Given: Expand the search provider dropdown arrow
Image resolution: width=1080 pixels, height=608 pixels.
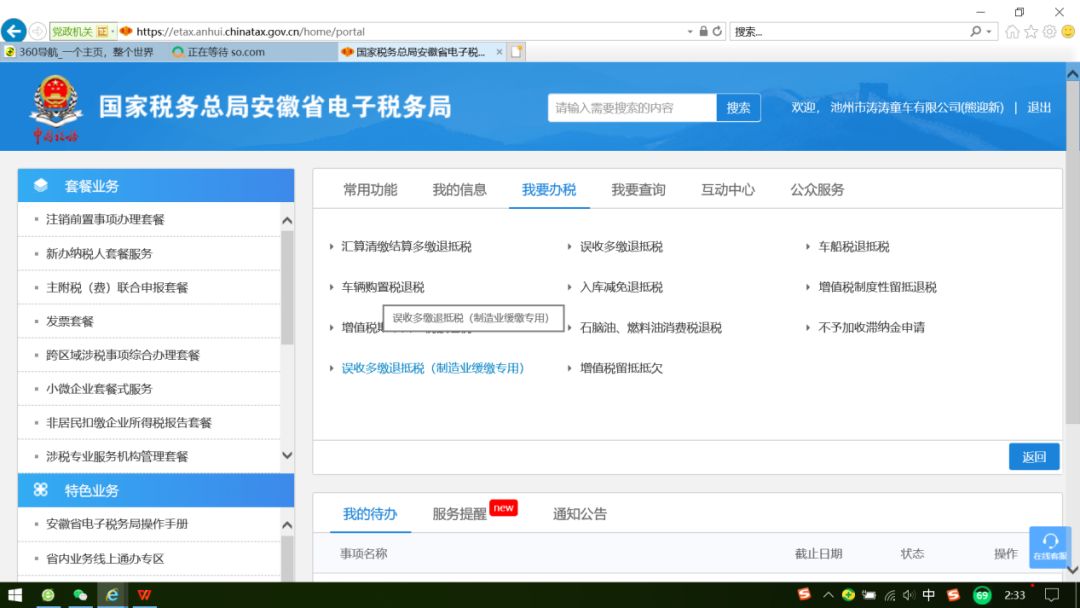Looking at the screenshot, I should pyautogui.click(x=989, y=32).
